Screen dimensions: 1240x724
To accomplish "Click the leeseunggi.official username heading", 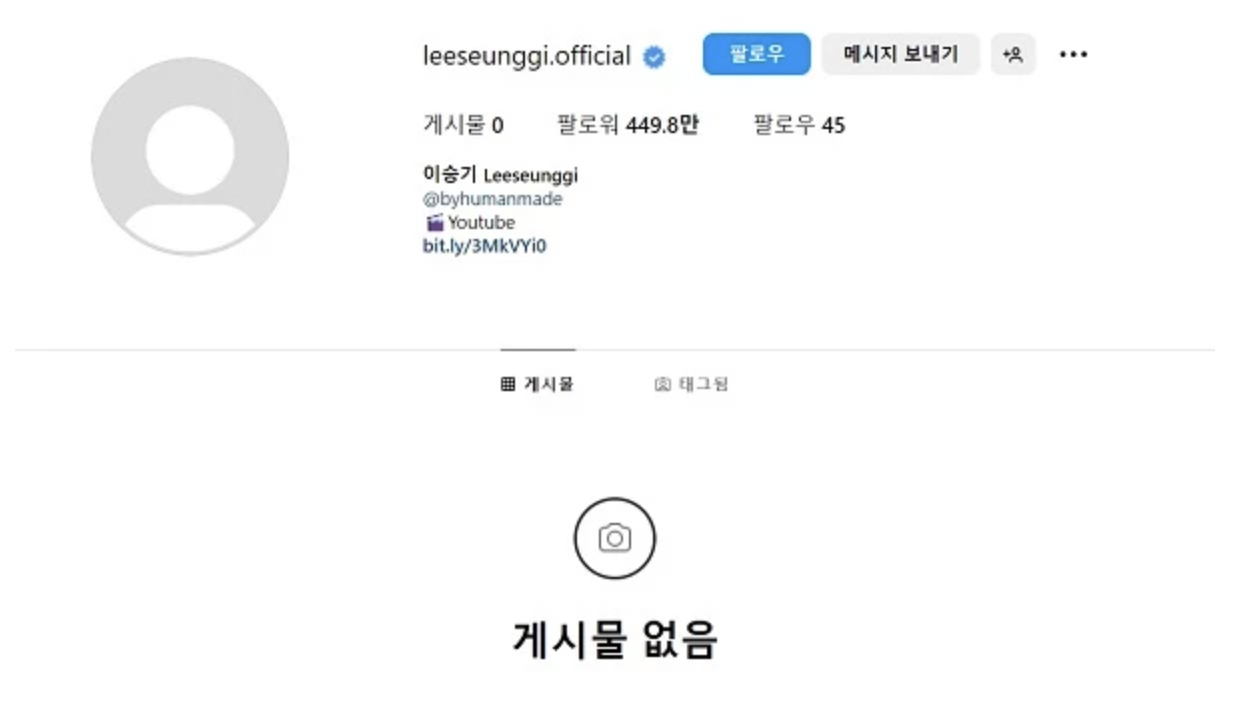I will (527, 56).
